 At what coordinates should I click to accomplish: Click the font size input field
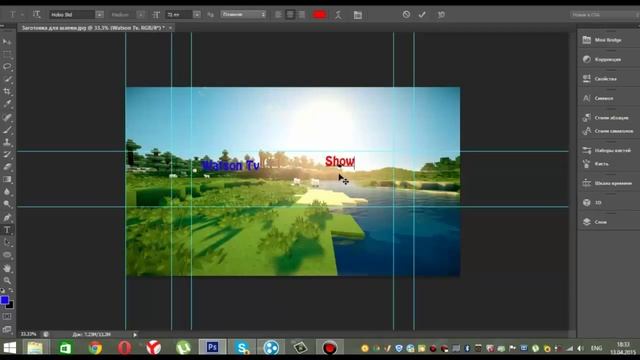click(x=179, y=15)
